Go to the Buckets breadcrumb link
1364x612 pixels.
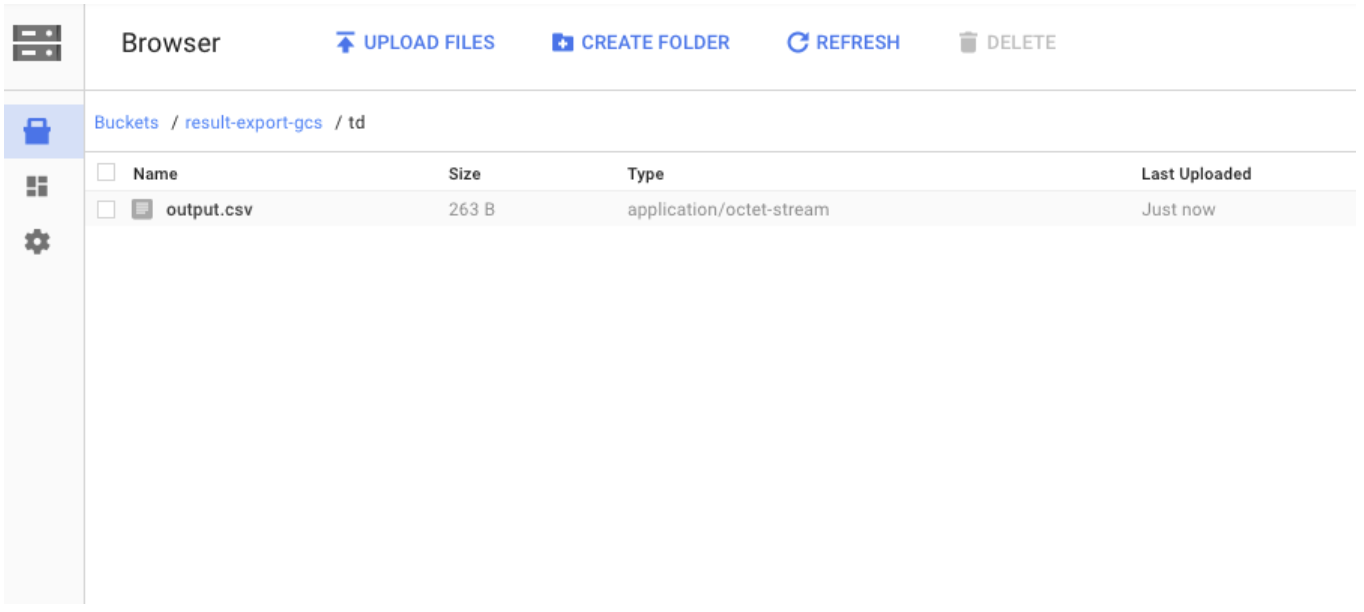pyautogui.click(x=126, y=123)
